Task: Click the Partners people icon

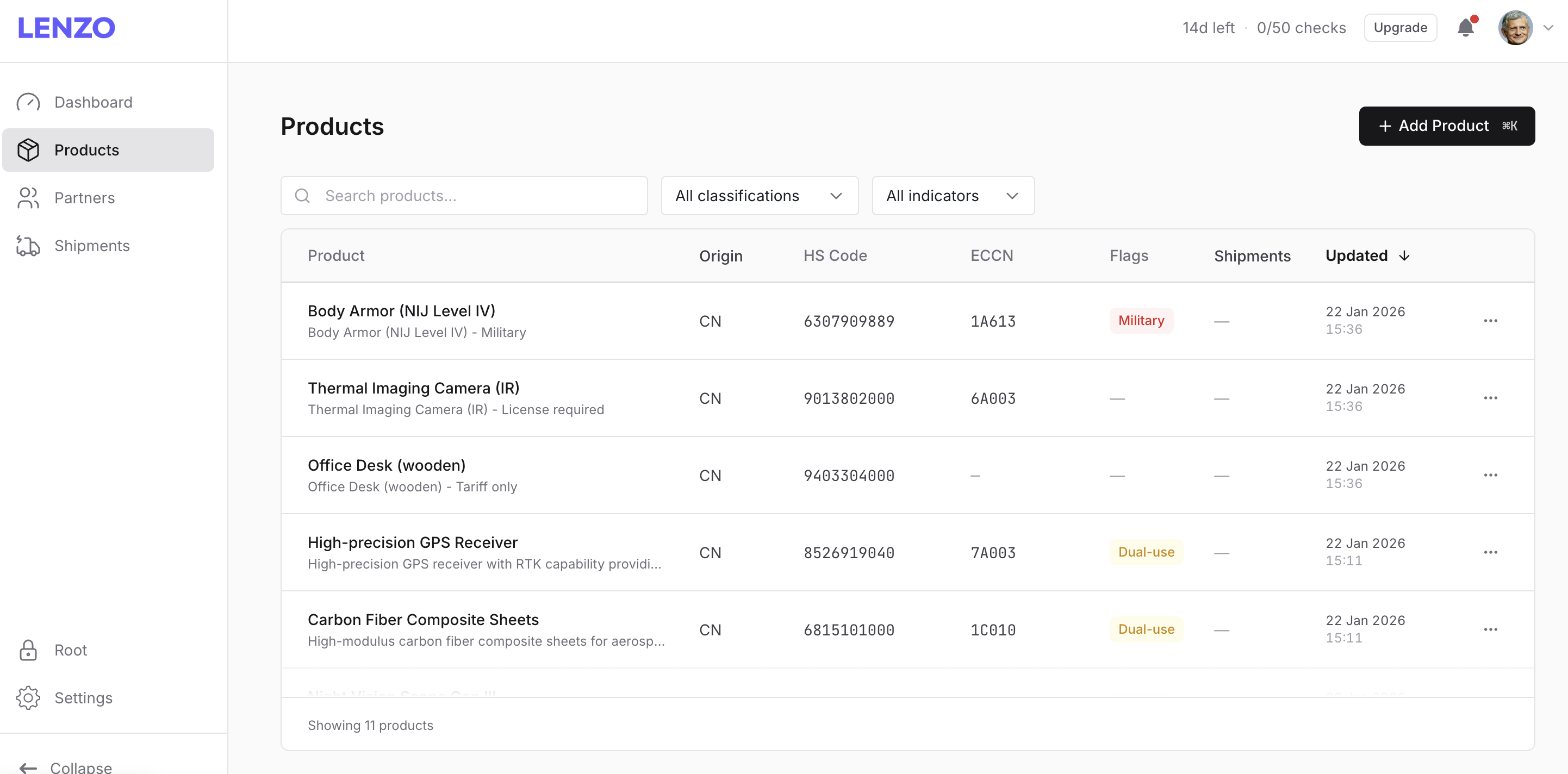Action: tap(29, 197)
